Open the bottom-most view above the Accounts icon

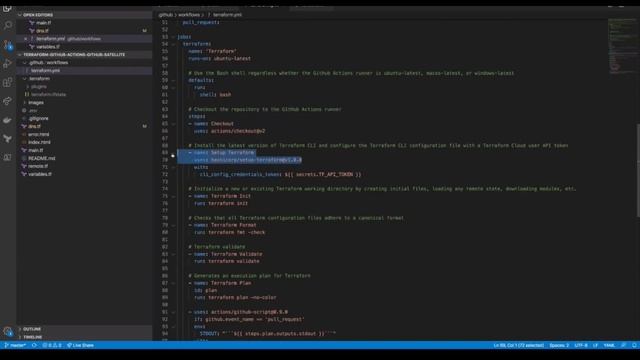click(8, 158)
